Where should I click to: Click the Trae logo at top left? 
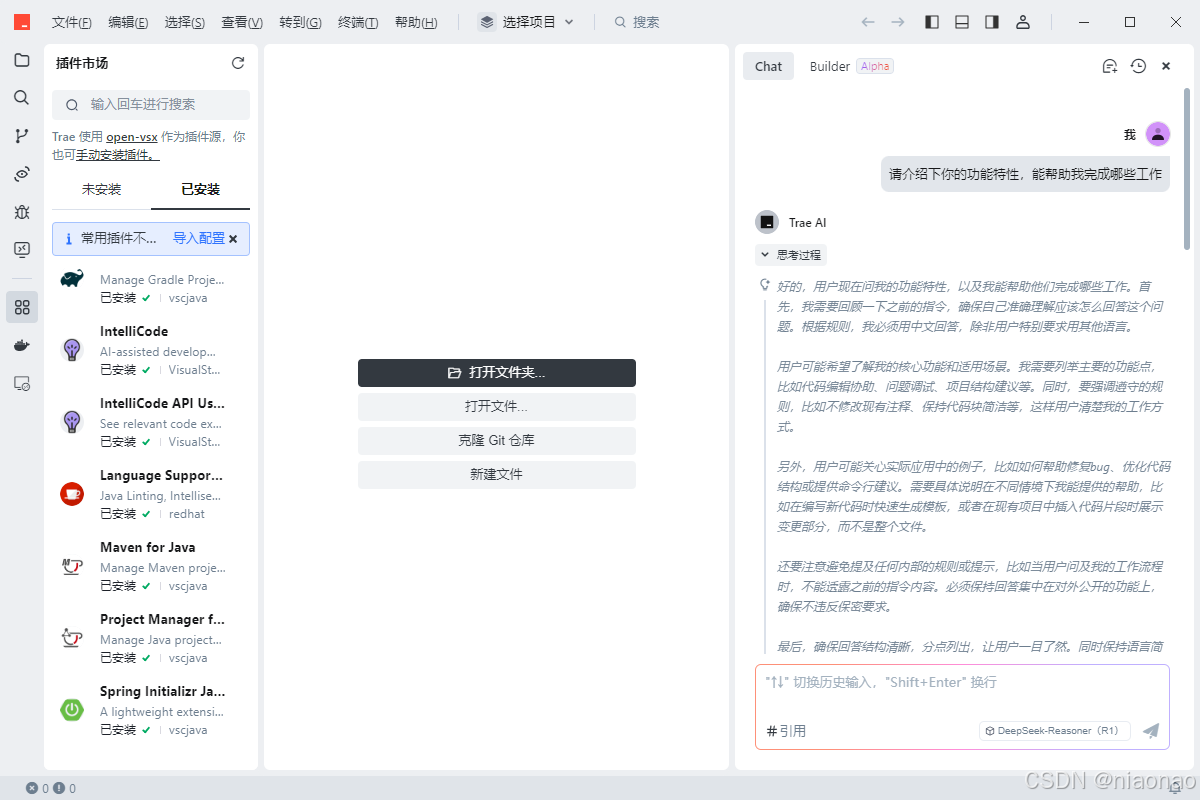click(x=22, y=22)
